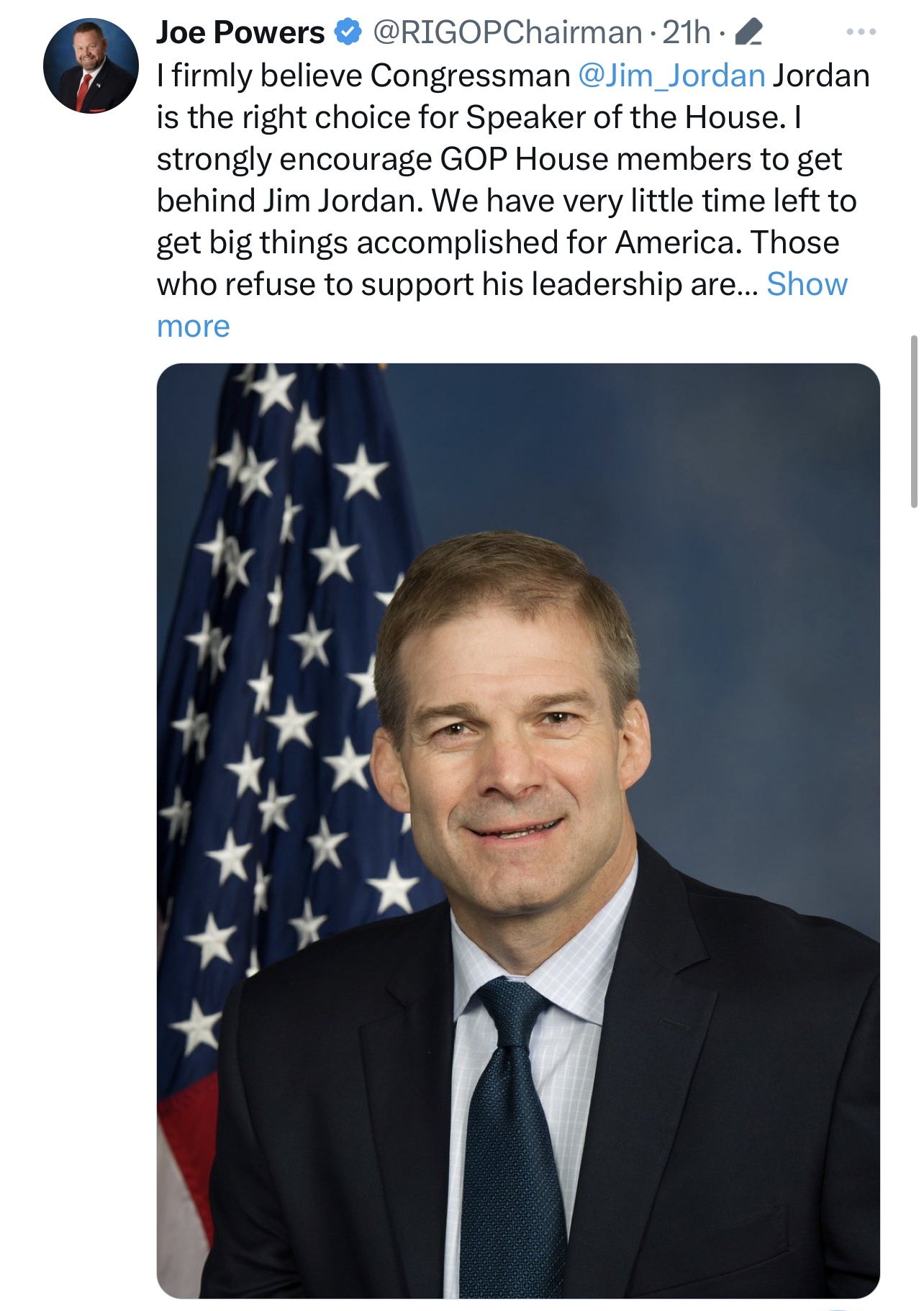Image resolution: width=924 pixels, height=1311 pixels.
Task: Click the 21h post timestamp
Action: [x=686, y=32]
